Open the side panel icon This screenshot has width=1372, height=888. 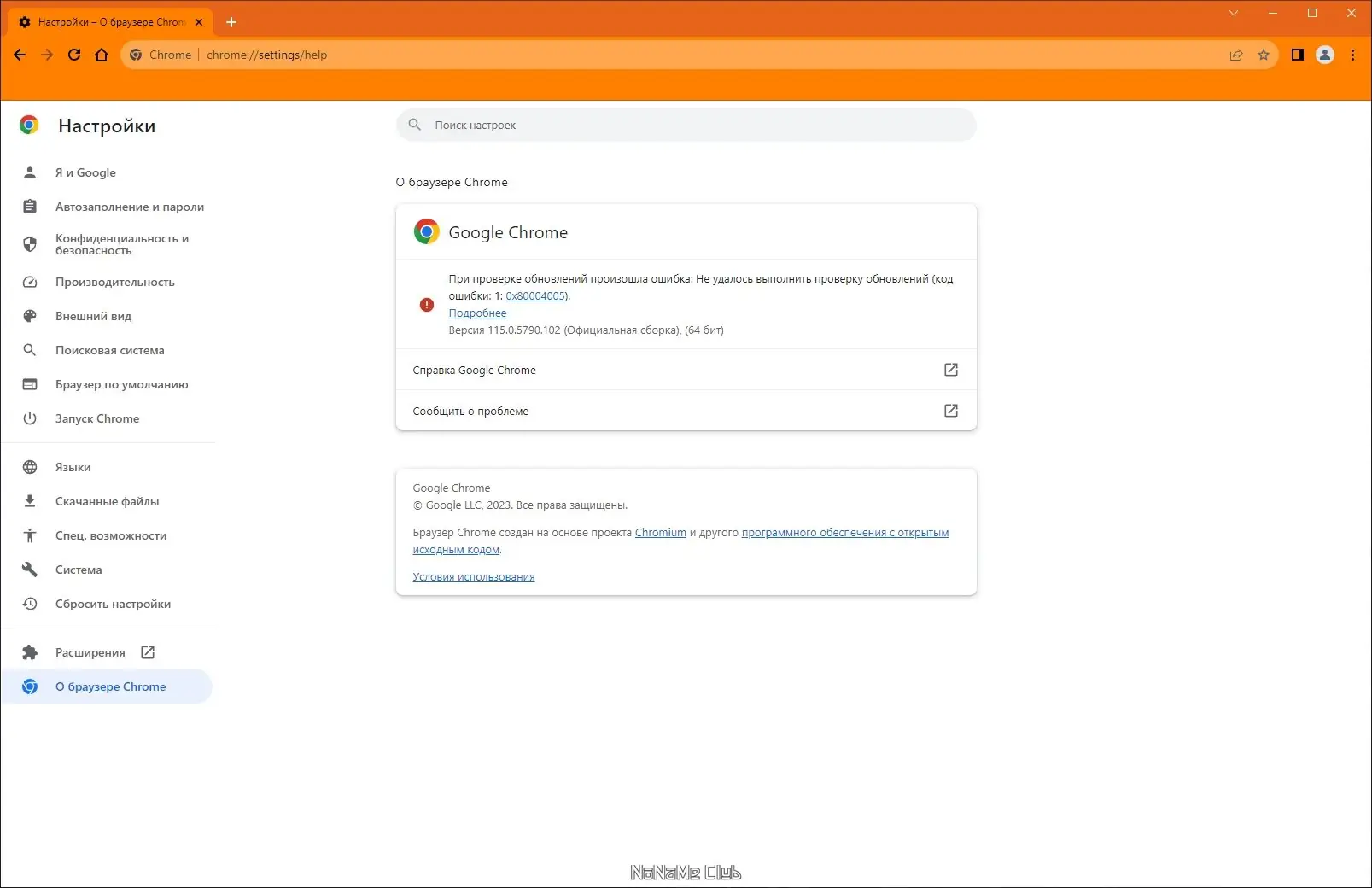(x=1298, y=55)
